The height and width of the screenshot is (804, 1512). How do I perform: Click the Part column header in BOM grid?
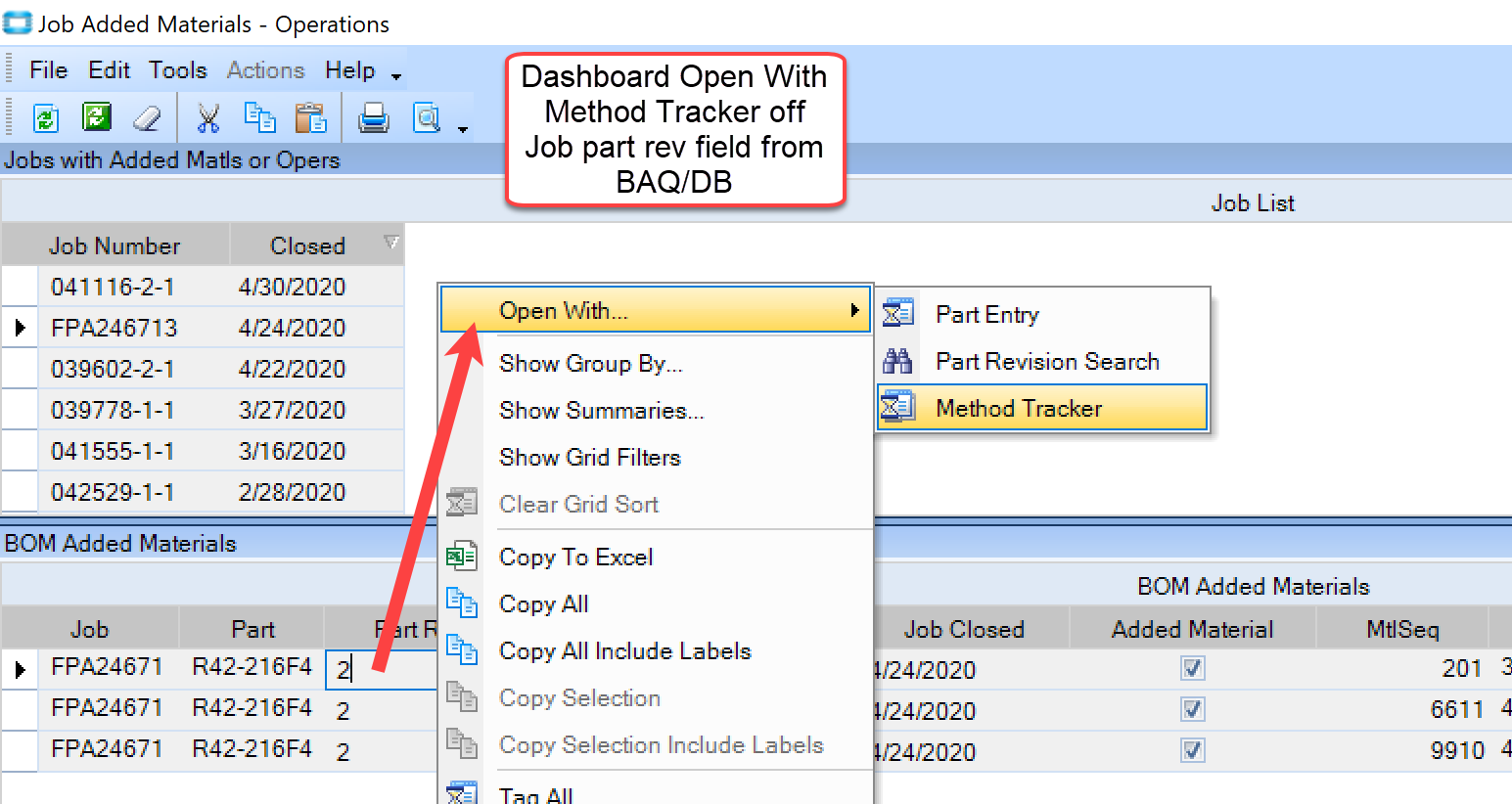(252, 629)
